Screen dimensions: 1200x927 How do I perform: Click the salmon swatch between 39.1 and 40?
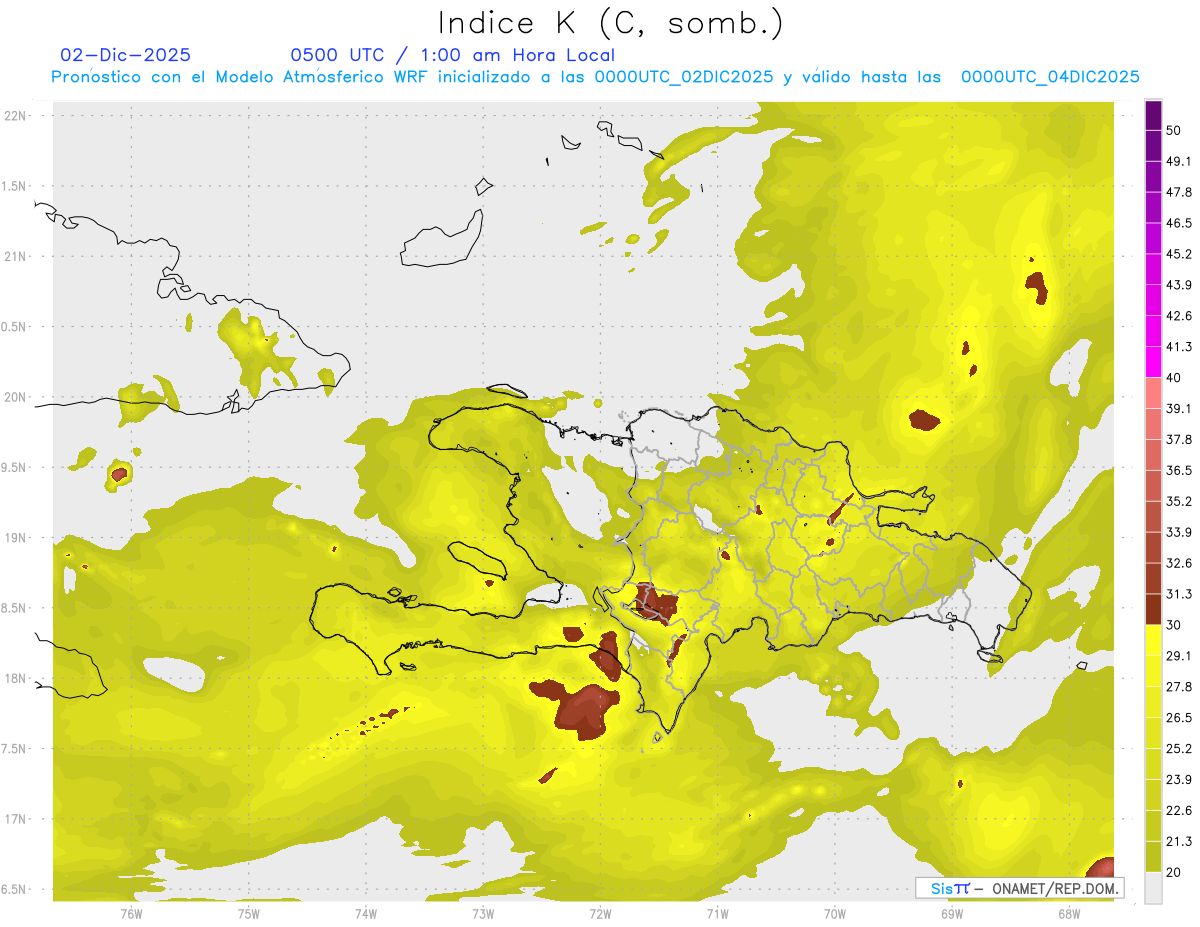click(1153, 393)
